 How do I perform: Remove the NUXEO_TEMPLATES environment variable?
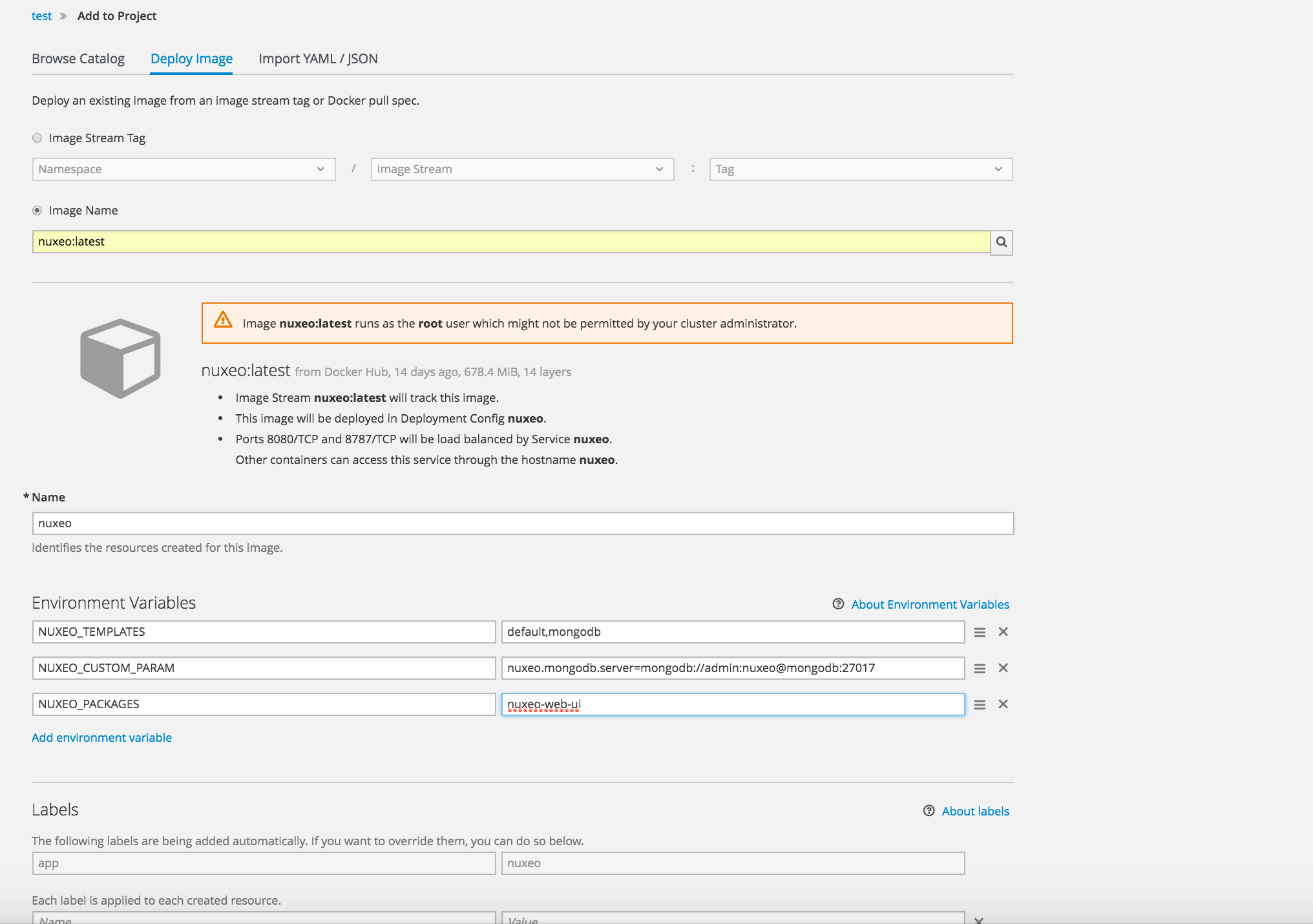pos(1003,632)
